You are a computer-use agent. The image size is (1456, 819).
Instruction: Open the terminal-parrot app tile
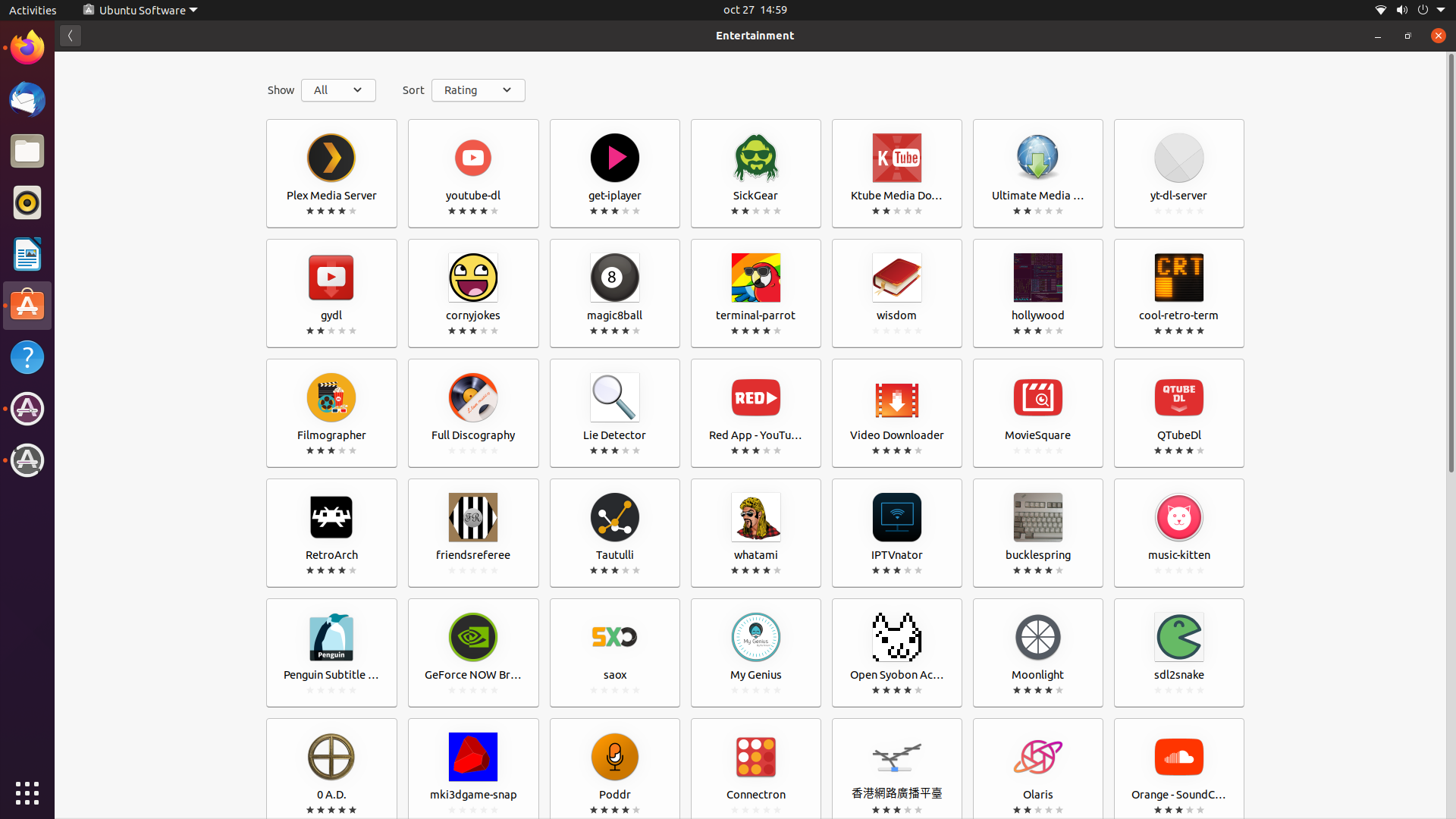coord(755,293)
